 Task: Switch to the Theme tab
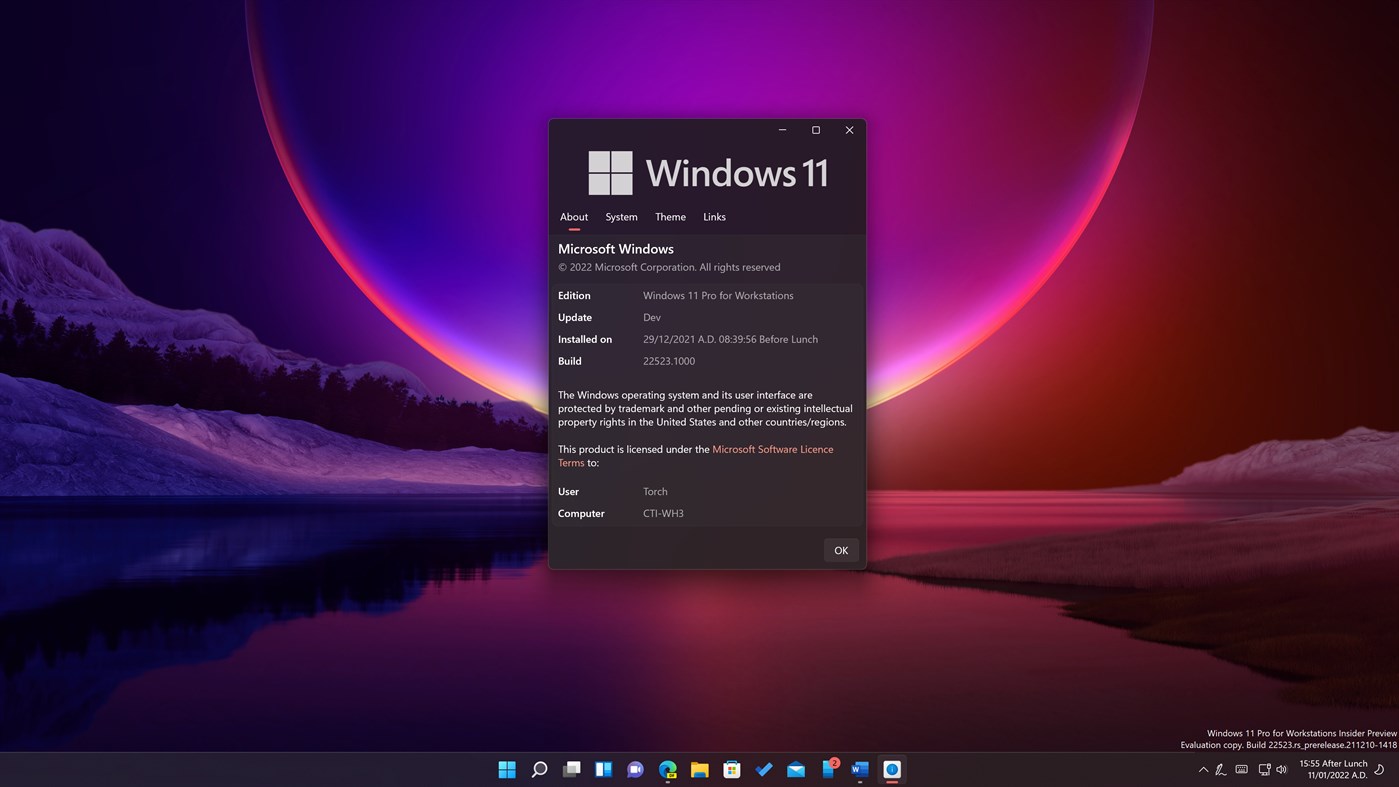[670, 217]
